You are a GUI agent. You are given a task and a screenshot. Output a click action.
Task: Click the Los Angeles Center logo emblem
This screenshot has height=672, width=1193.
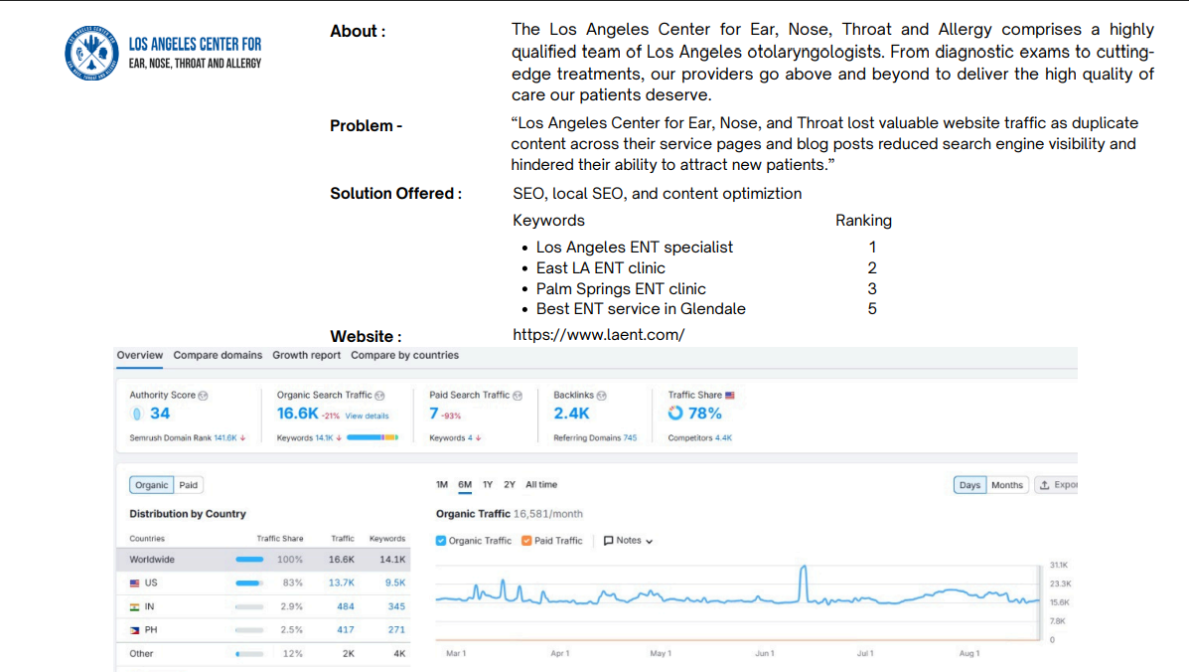pos(91,53)
